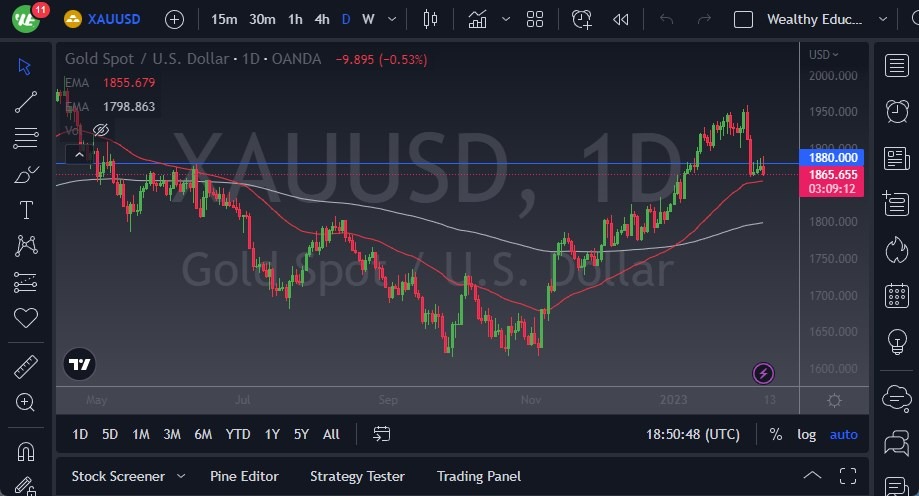Select the text annotation tool
919x496 pixels.
click(26, 210)
